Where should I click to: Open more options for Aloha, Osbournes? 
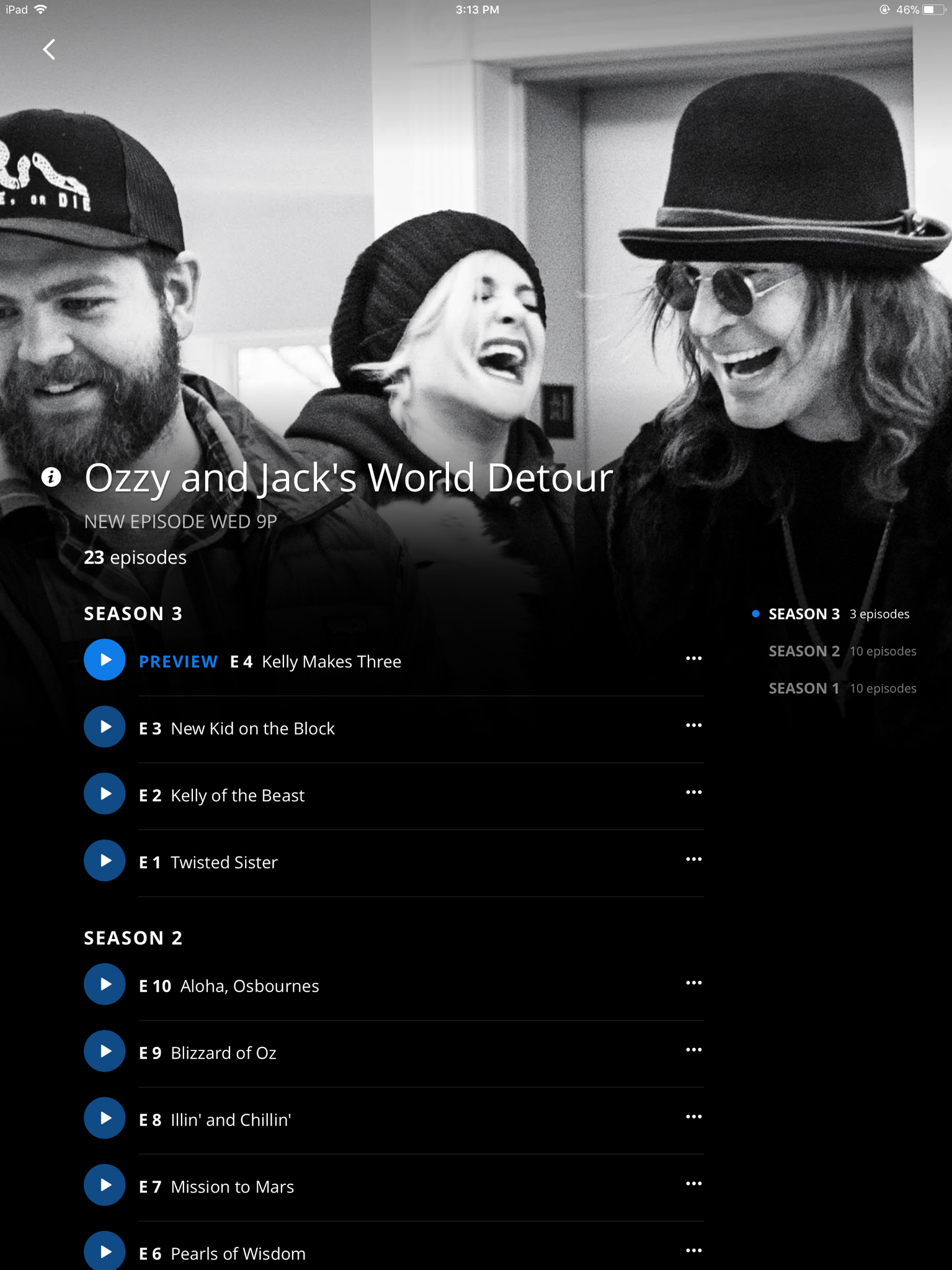693,983
